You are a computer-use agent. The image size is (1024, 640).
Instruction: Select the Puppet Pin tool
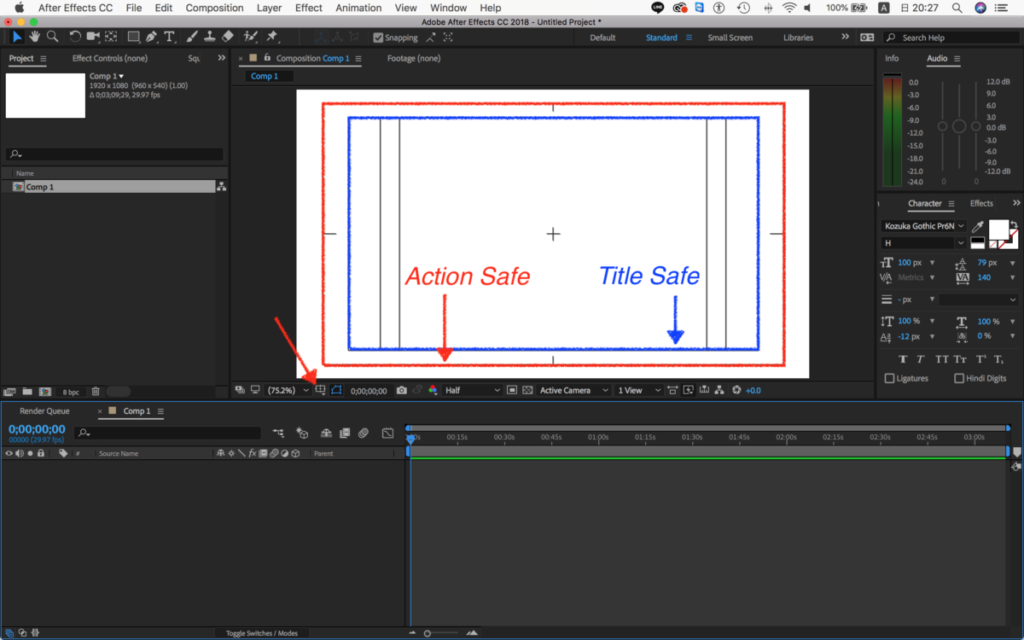272,37
